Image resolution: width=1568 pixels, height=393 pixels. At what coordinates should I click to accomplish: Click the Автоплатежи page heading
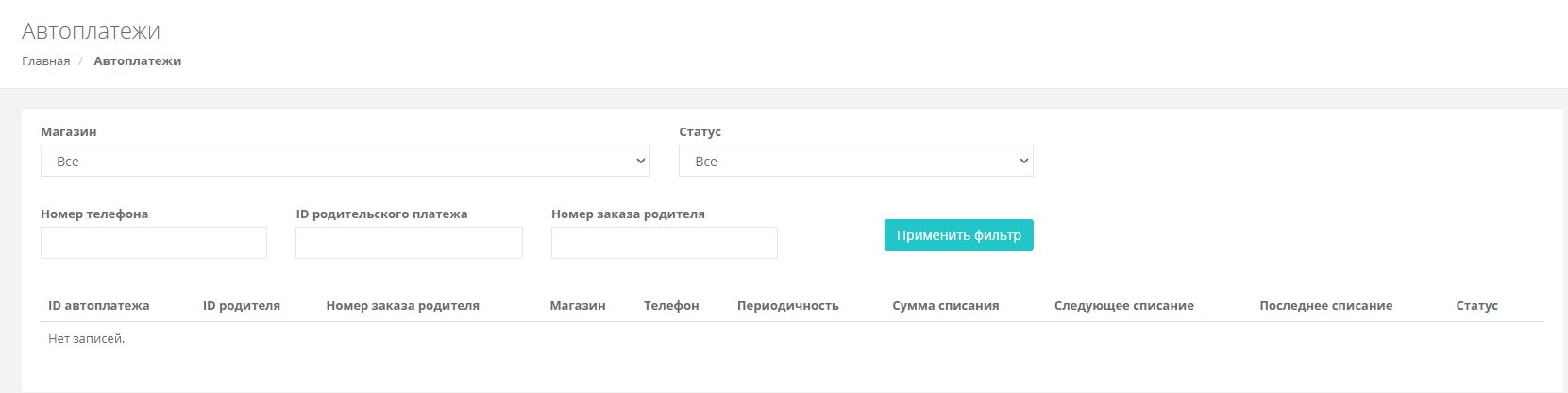[x=91, y=31]
